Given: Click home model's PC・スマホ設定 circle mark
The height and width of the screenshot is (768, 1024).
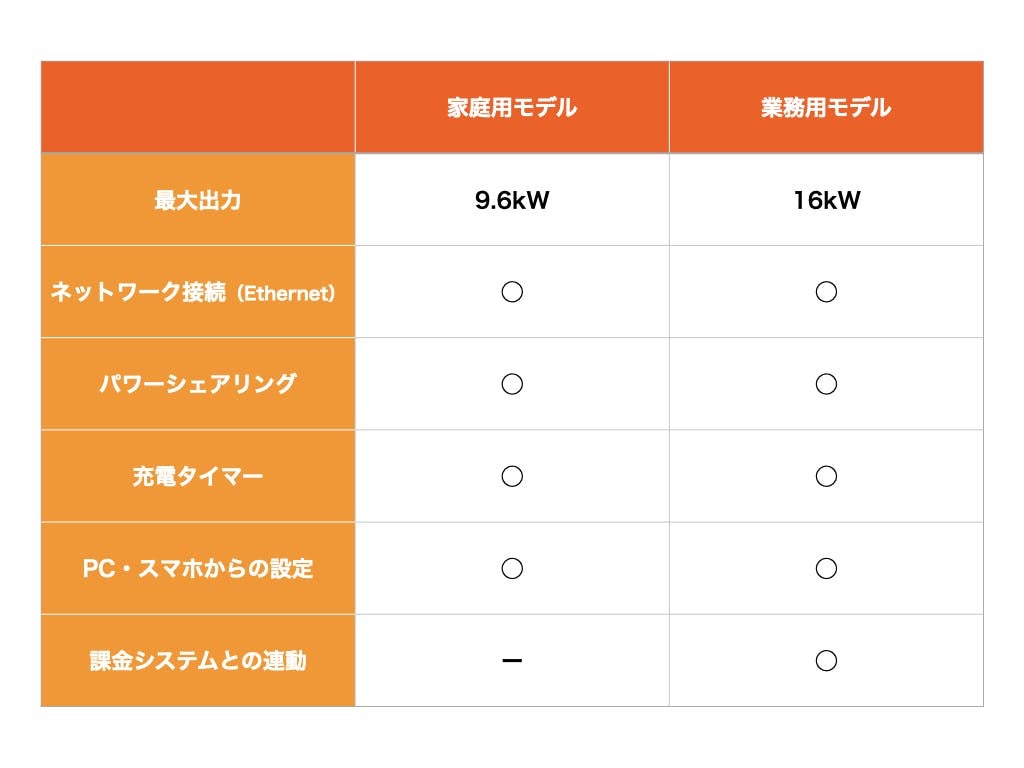Looking at the screenshot, I should pos(512,568).
